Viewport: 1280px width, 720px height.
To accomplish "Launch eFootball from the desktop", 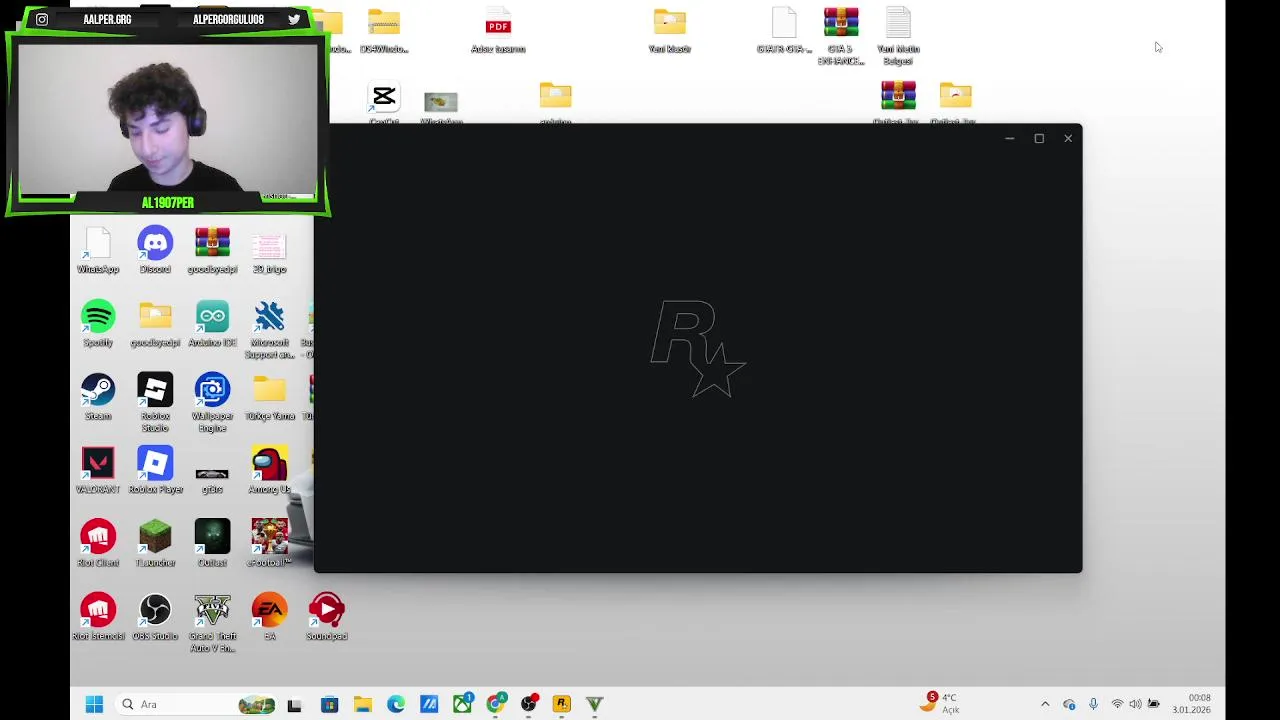I will (269, 542).
